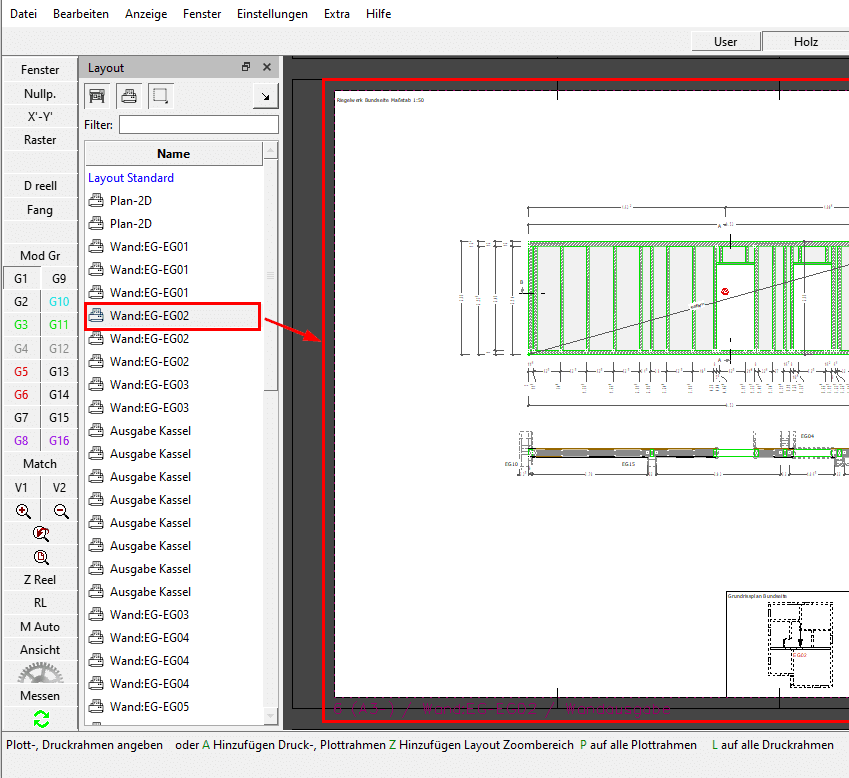Click the RL button
849x778 pixels.
click(x=40, y=603)
